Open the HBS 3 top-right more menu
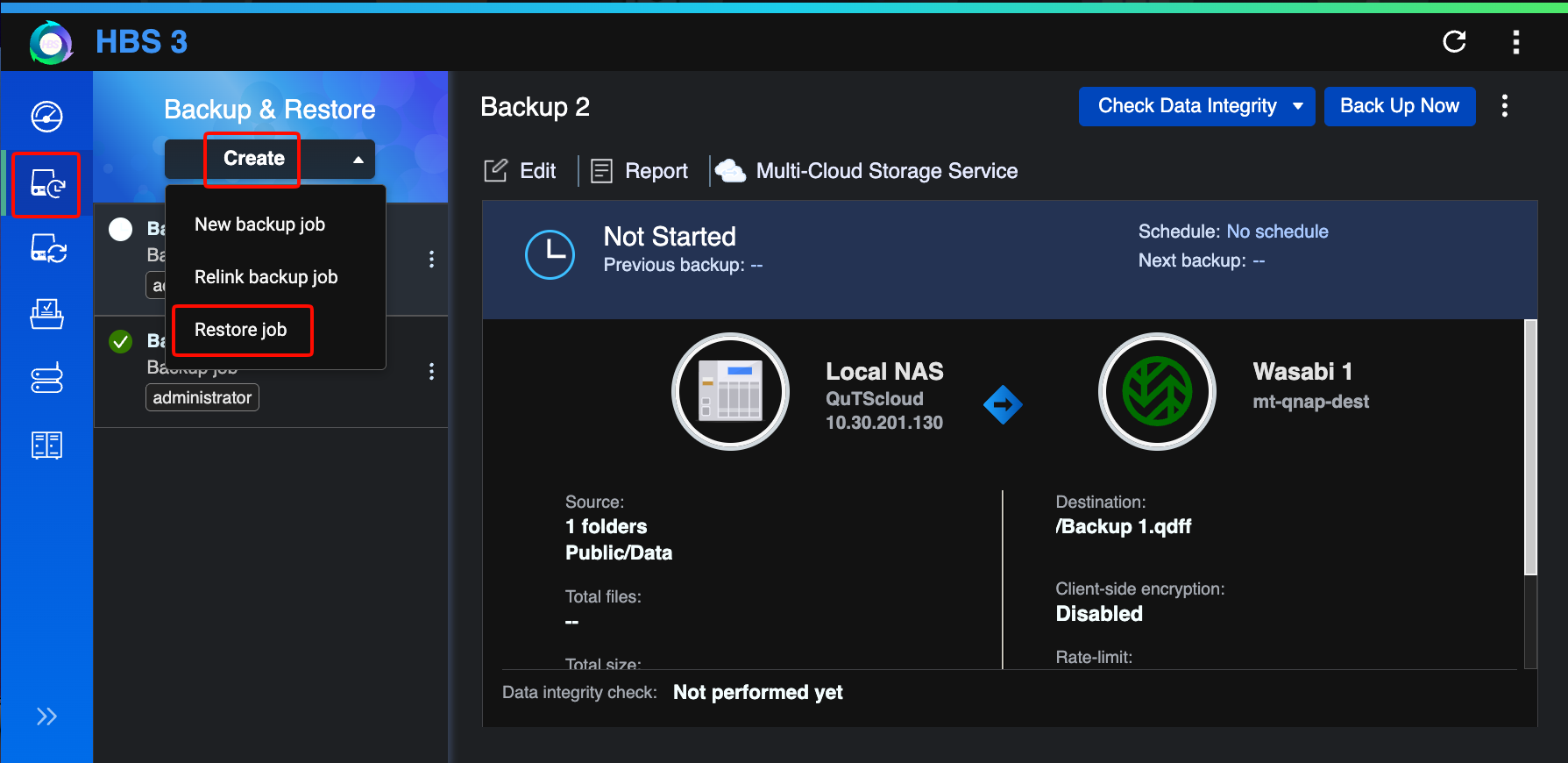The image size is (1568, 763). click(x=1515, y=41)
